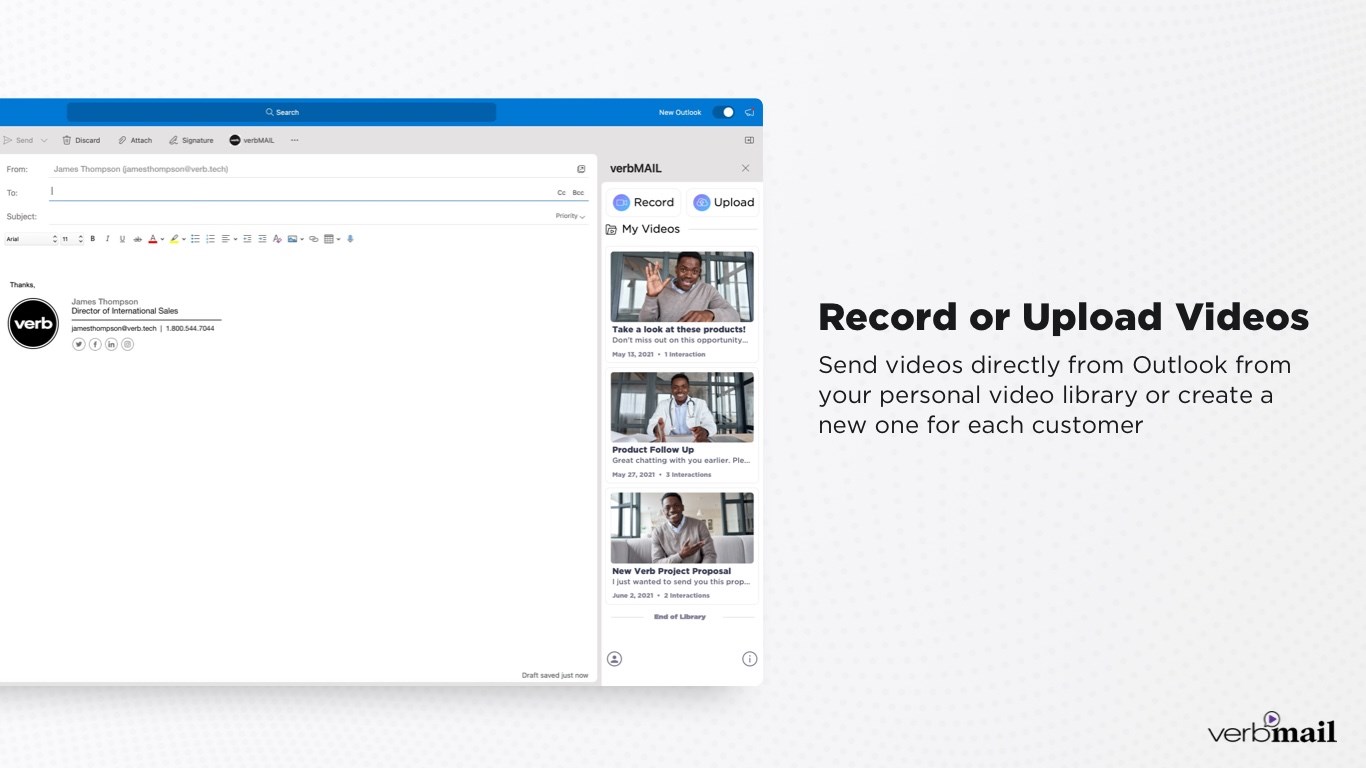Insert a bulleted list
The width and height of the screenshot is (1366, 768).
tap(195, 239)
